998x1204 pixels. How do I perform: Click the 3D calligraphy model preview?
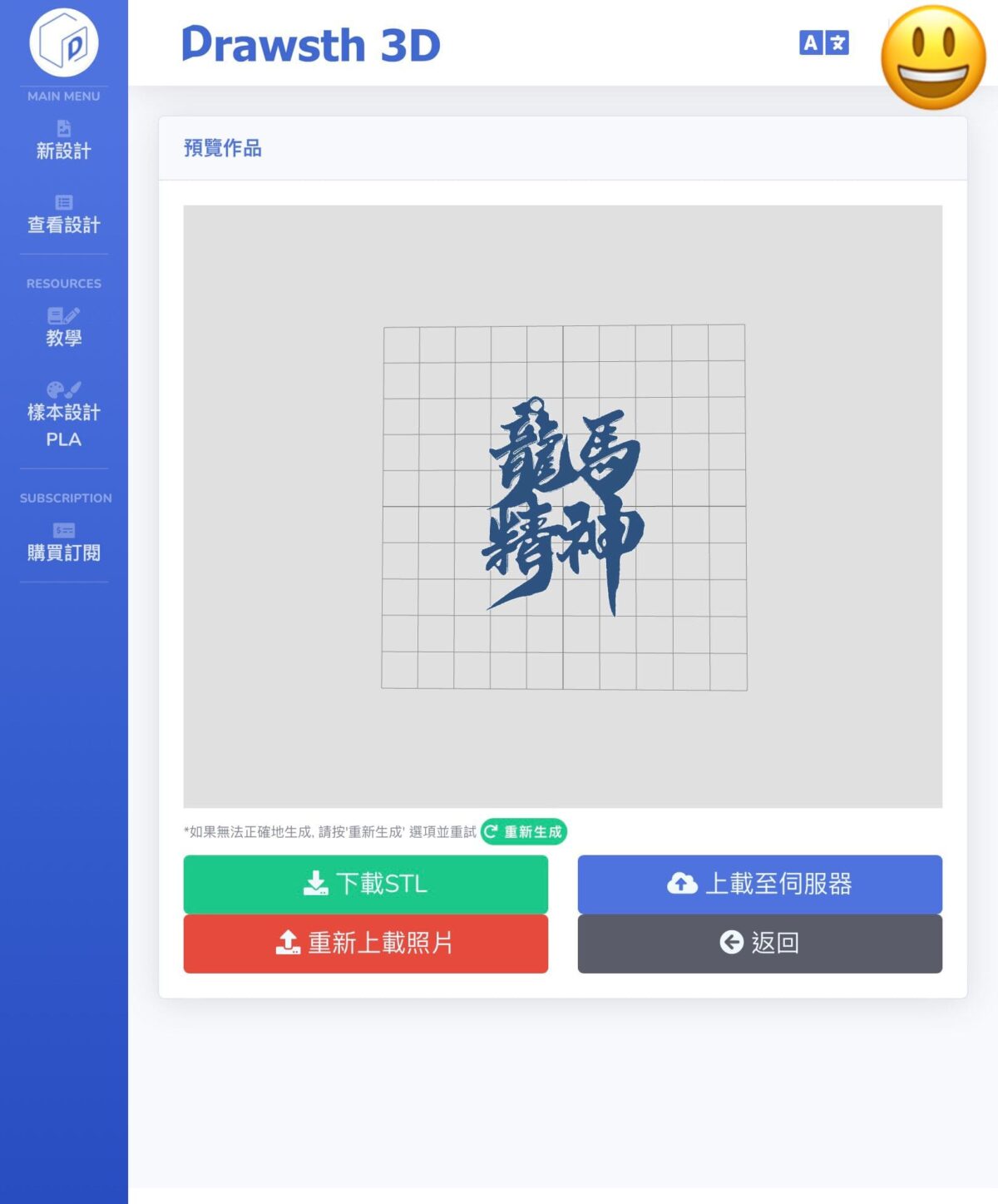(564, 506)
